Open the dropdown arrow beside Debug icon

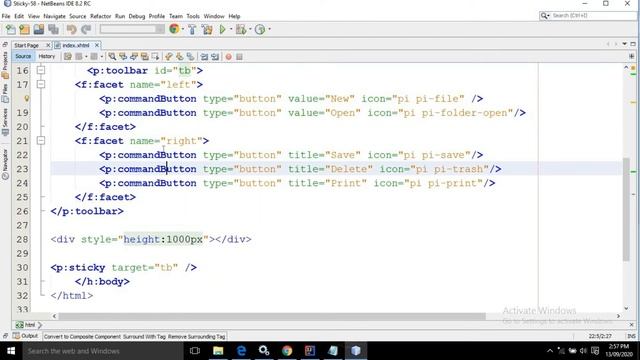250,29
